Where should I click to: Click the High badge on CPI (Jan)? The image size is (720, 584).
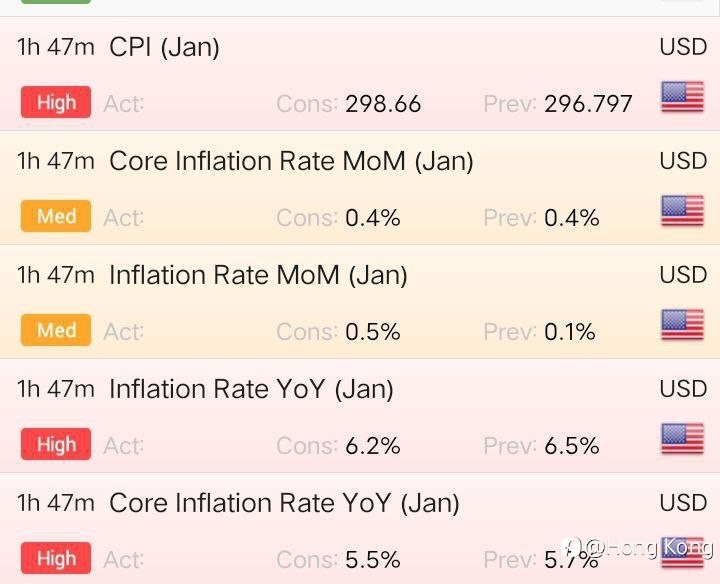(x=56, y=102)
